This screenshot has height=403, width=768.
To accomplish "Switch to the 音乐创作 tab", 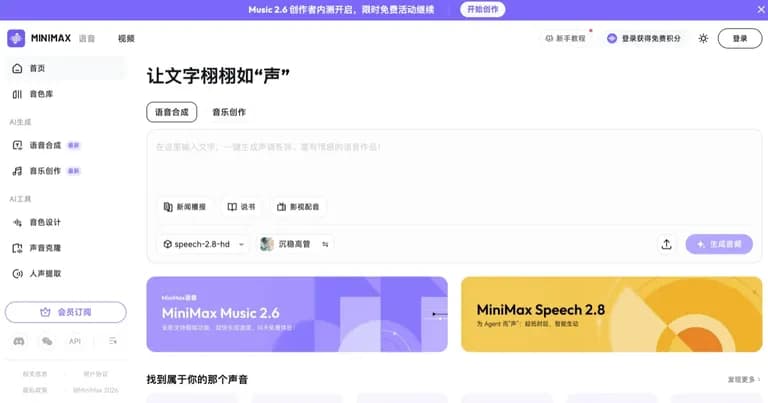I will 229,112.
